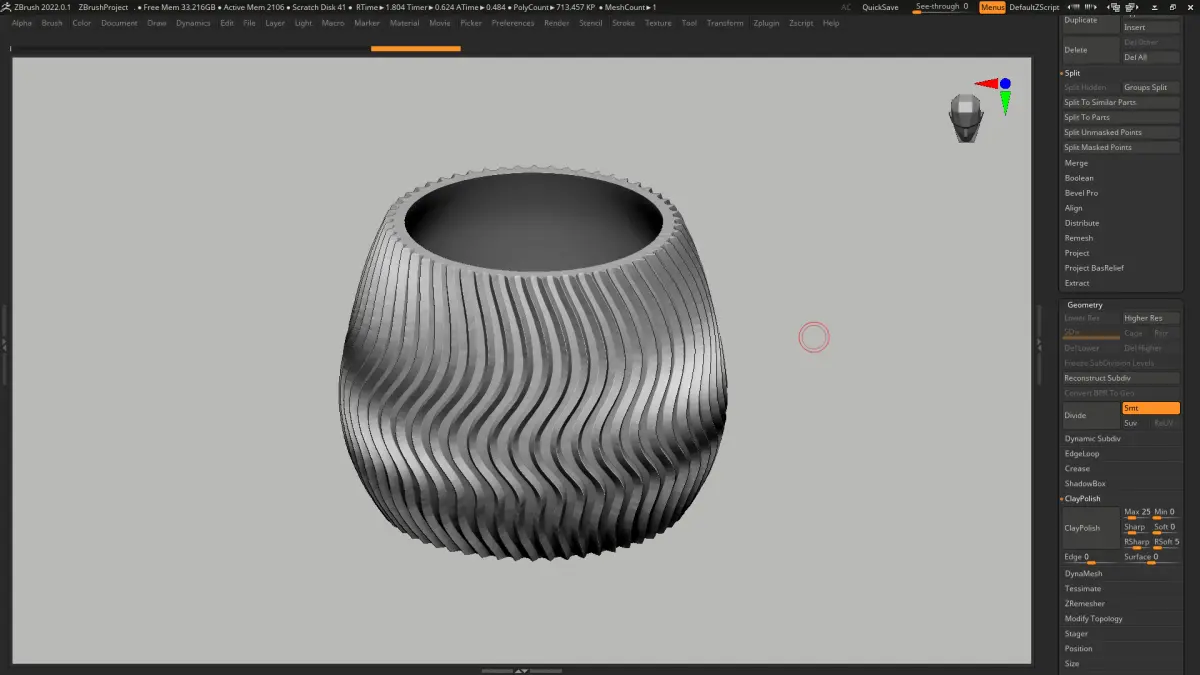Click the QuickSave button
This screenshot has height=675, width=1200.
pos(880,7)
